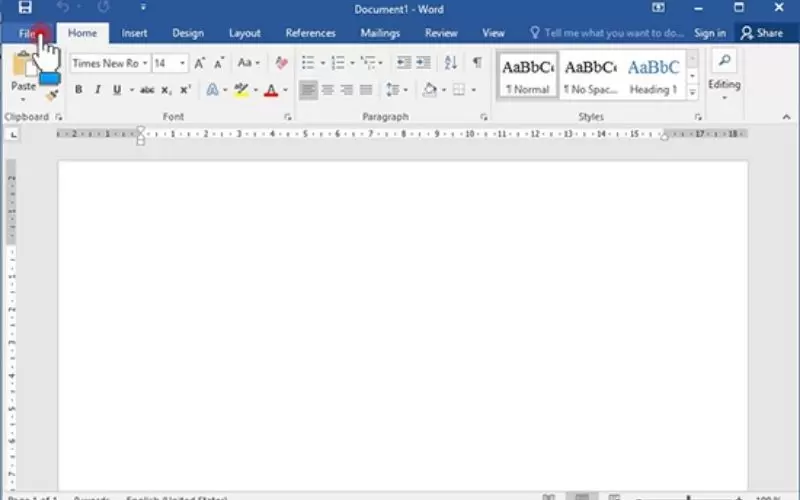Toggle Show/Hide paragraph marks
Screen dimensions: 800x500
pyautogui.click(x=477, y=63)
